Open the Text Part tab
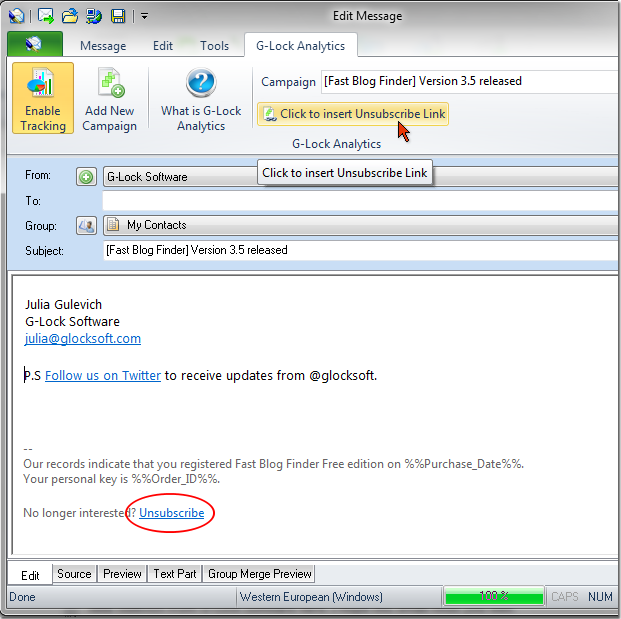Viewport: 621px width, 619px height. (x=175, y=574)
